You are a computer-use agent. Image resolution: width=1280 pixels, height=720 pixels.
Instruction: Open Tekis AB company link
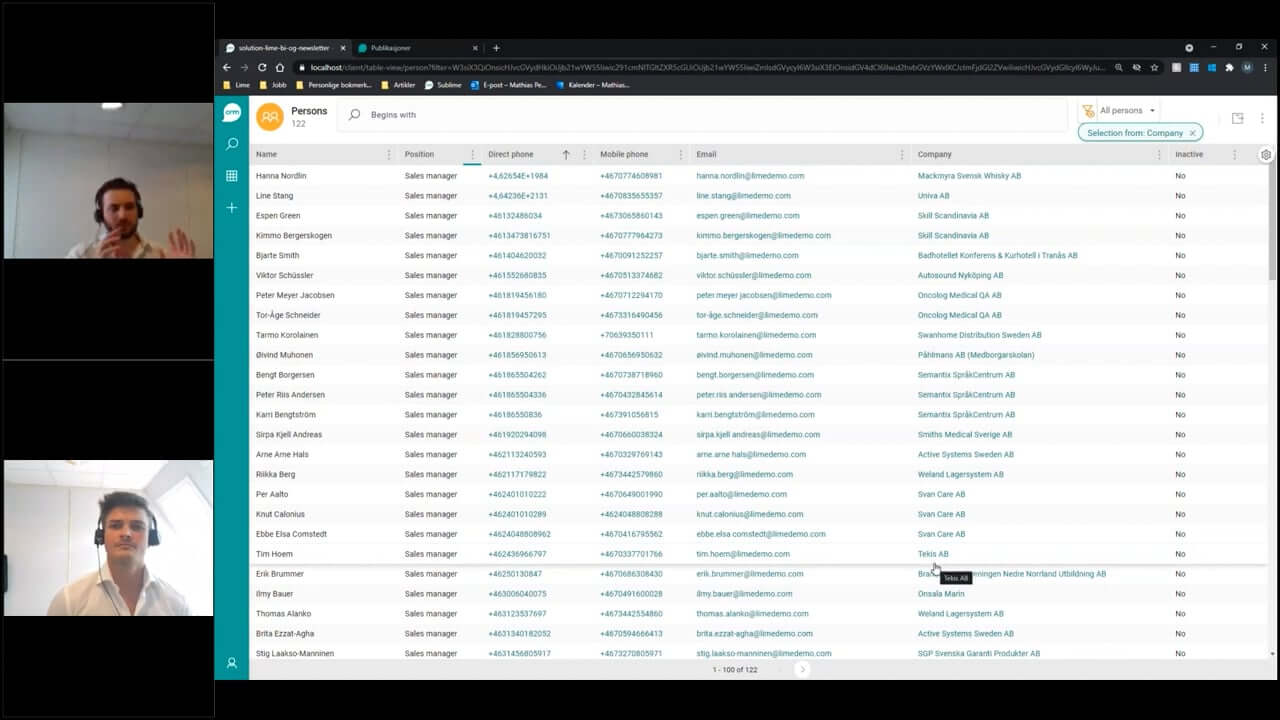pos(933,554)
